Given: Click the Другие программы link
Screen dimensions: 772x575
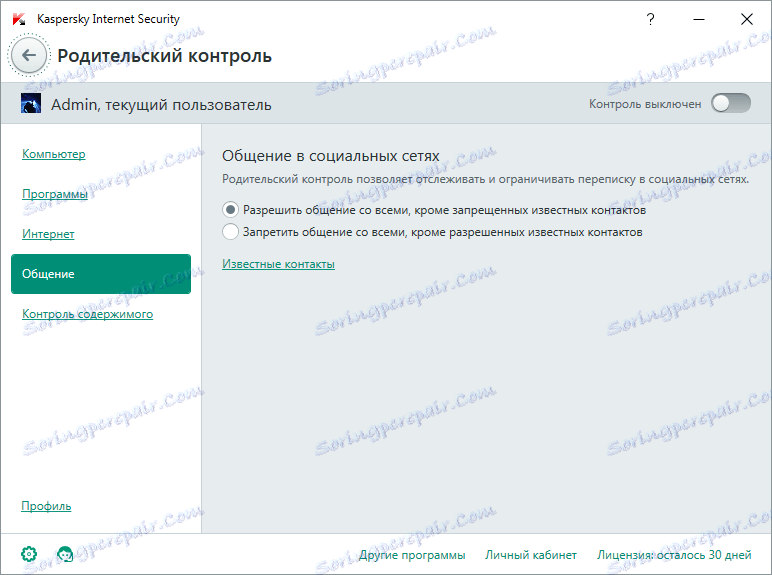Looking at the screenshot, I should tap(412, 555).
